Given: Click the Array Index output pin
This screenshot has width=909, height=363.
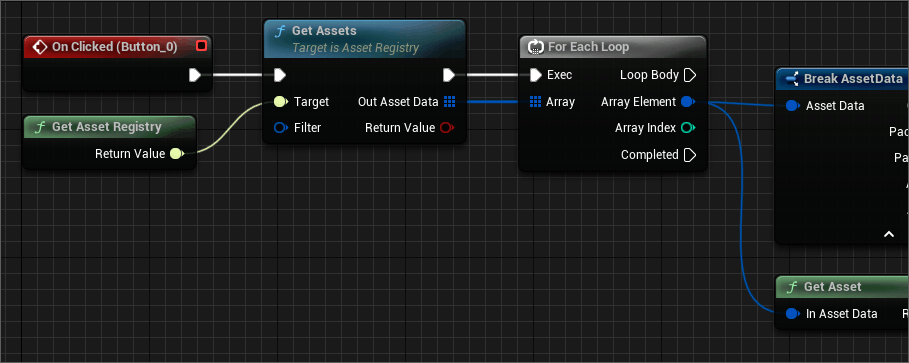Looking at the screenshot, I should coord(688,128).
